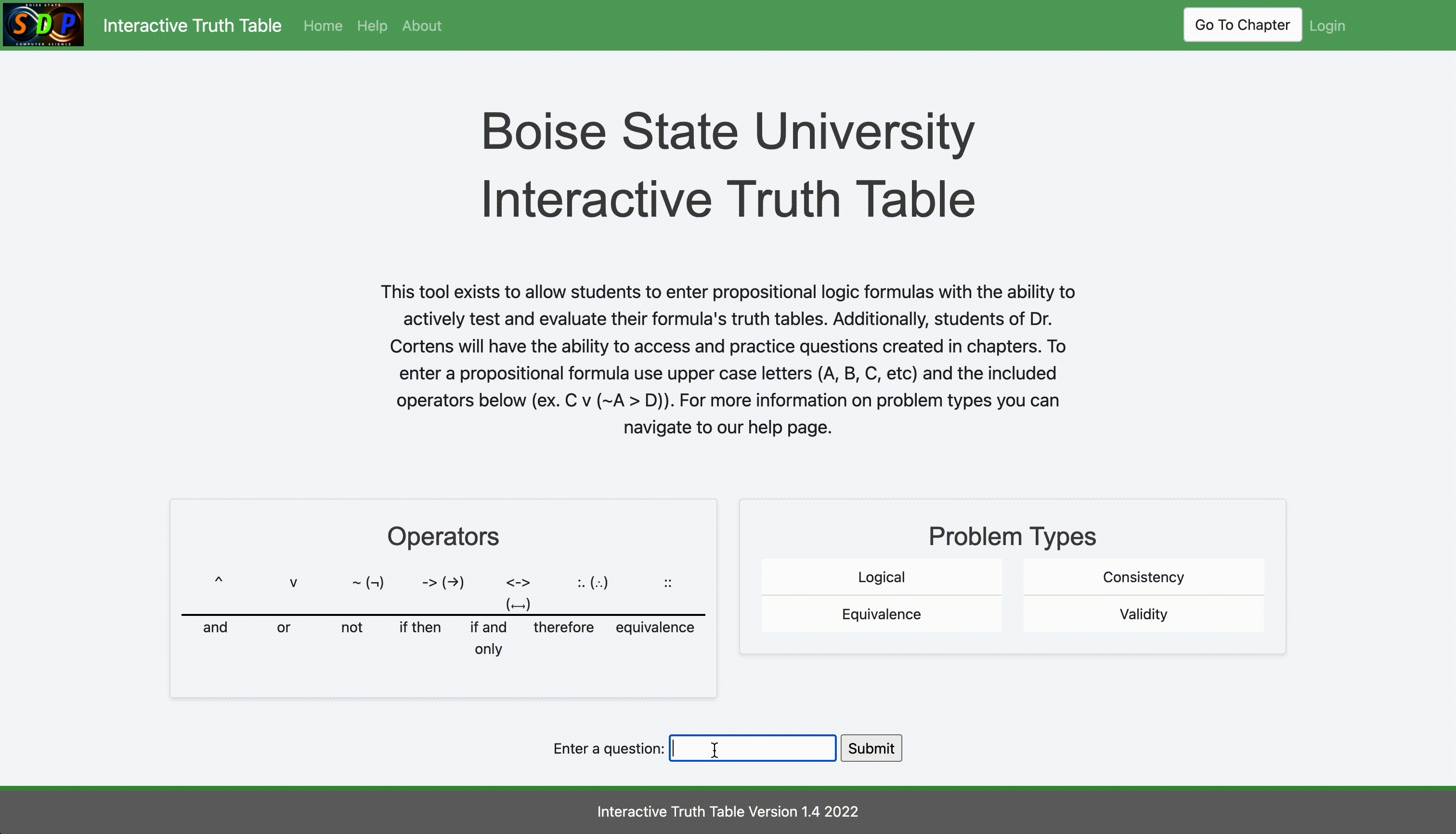This screenshot has height=834, width=1456.
Task: Click the SDP Boise State logo
Action: point(43,25)
